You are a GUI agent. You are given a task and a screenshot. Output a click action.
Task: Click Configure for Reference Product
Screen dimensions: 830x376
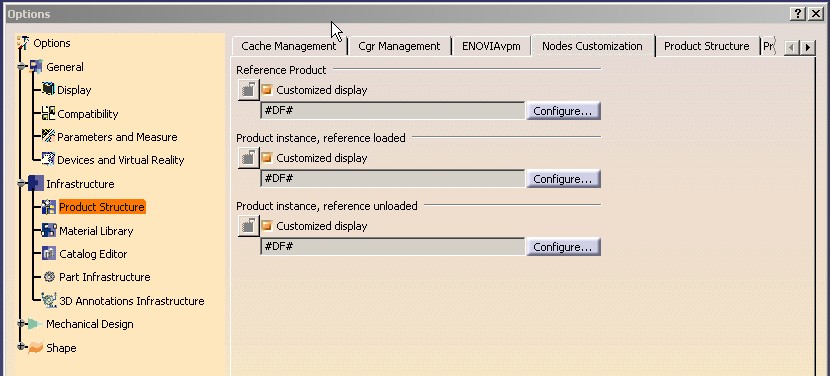563,111
